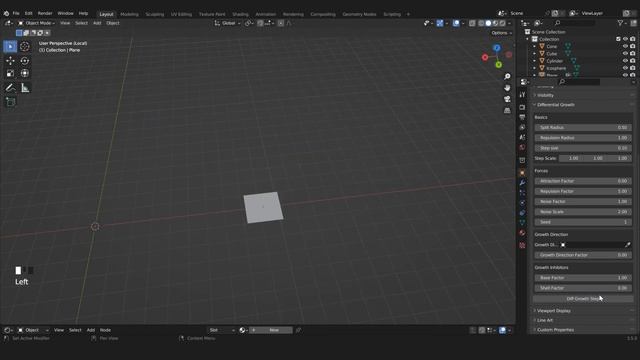Toggle the camera view icon

(x=507, y=99)
